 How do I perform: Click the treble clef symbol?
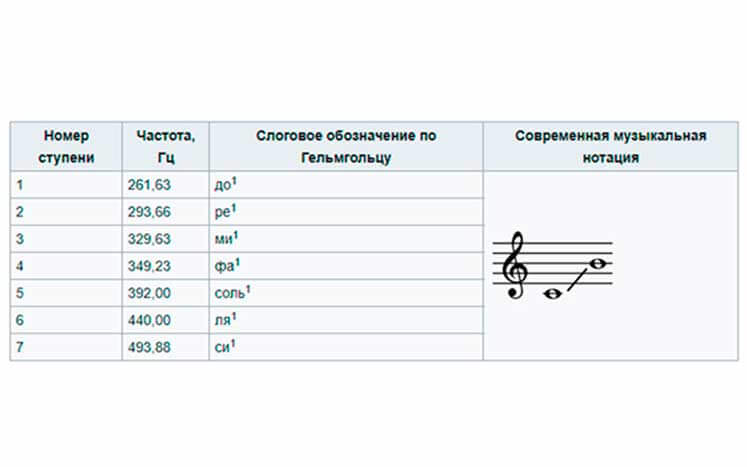[x=517, y=267]
